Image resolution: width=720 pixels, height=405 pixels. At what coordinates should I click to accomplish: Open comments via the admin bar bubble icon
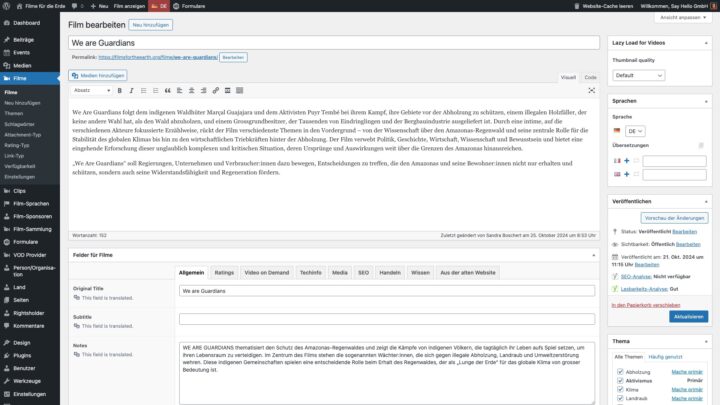[x=75, y=5]
